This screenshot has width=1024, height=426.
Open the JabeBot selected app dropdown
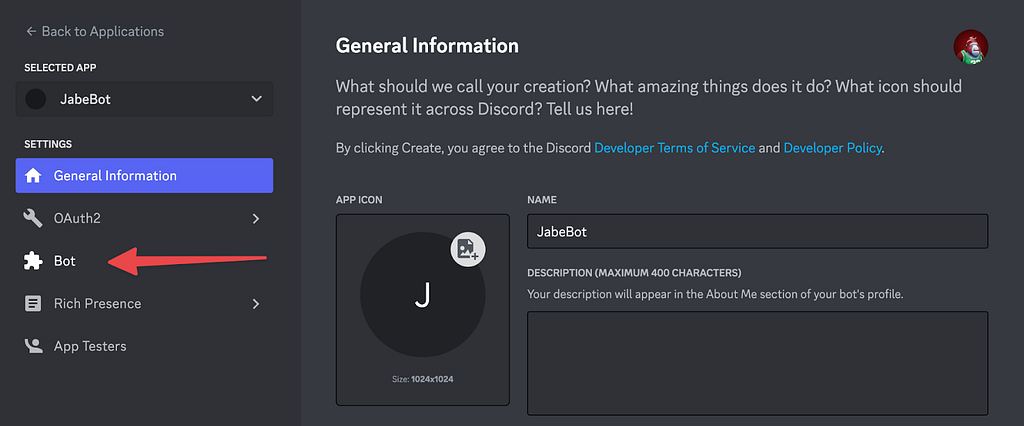[144, 99]
